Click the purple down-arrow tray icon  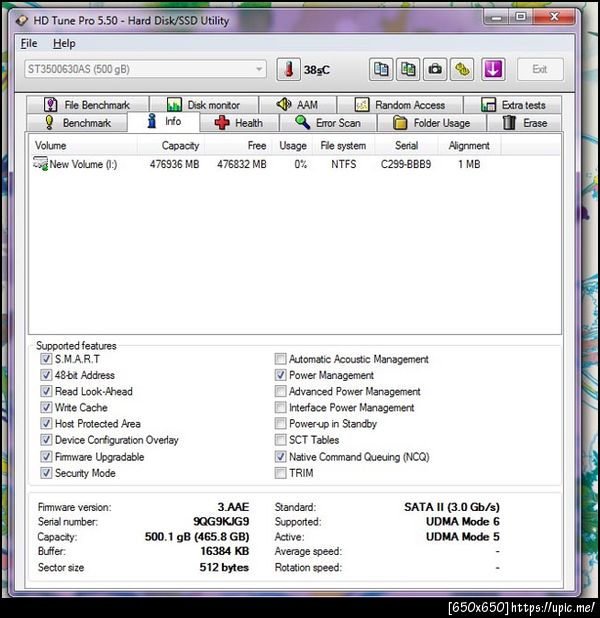[493, 69]
